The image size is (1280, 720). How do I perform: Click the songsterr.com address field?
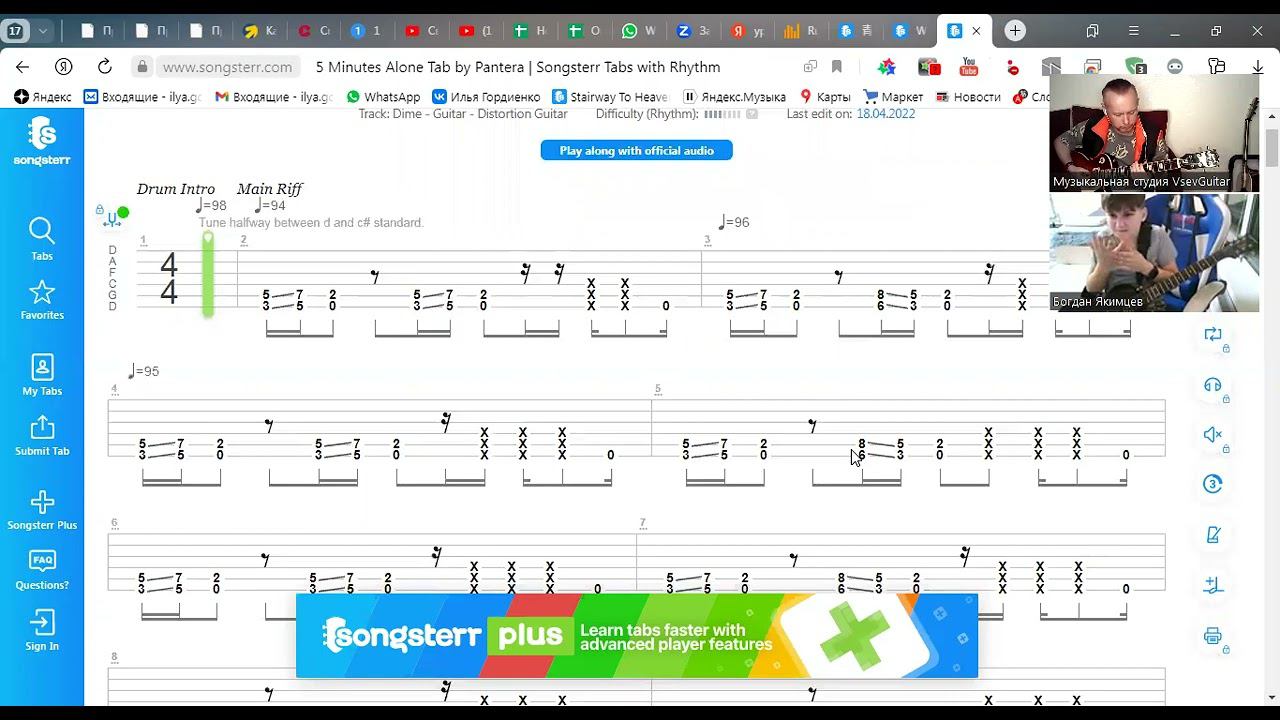pos(227,67)
